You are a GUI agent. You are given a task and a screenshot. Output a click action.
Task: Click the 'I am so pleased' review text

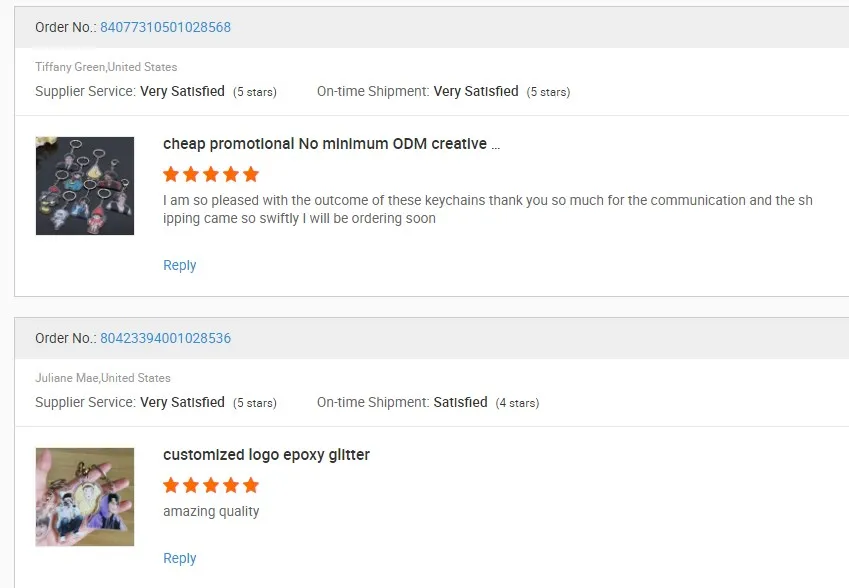click(487, 209)
